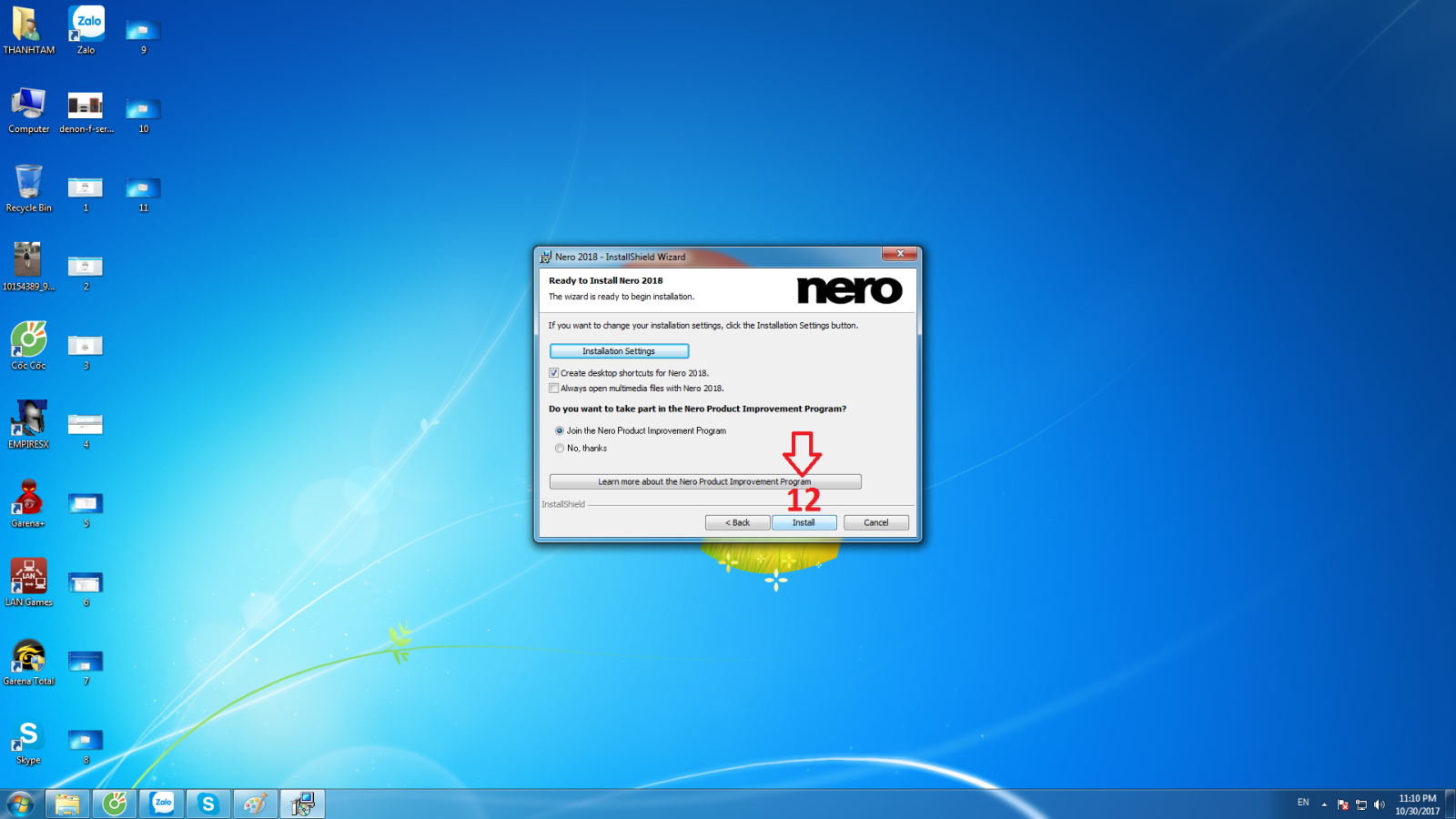Click the Install button
This screenshot has width=1456, height=819.
click(x=804, y=522)
